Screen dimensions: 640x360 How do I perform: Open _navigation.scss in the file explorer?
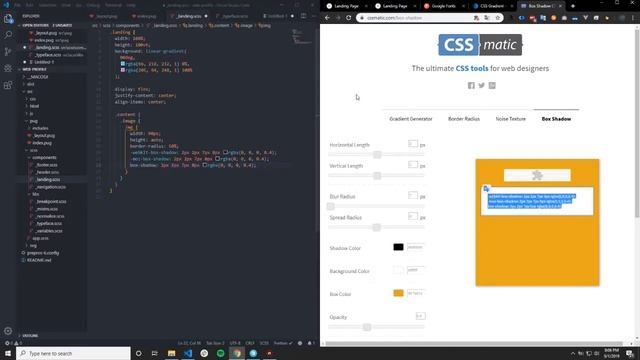pyautogui.click(x=50, y=187)
